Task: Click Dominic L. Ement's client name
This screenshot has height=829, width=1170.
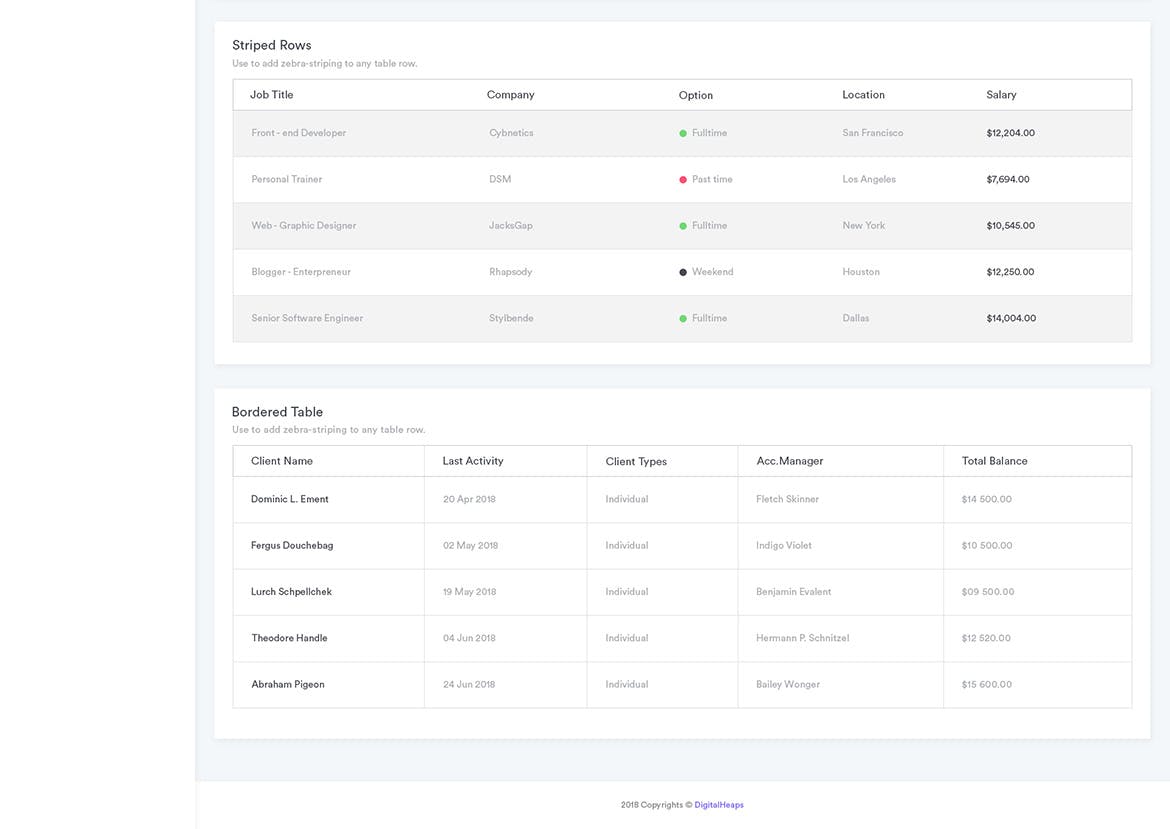Action: point(289,498)
